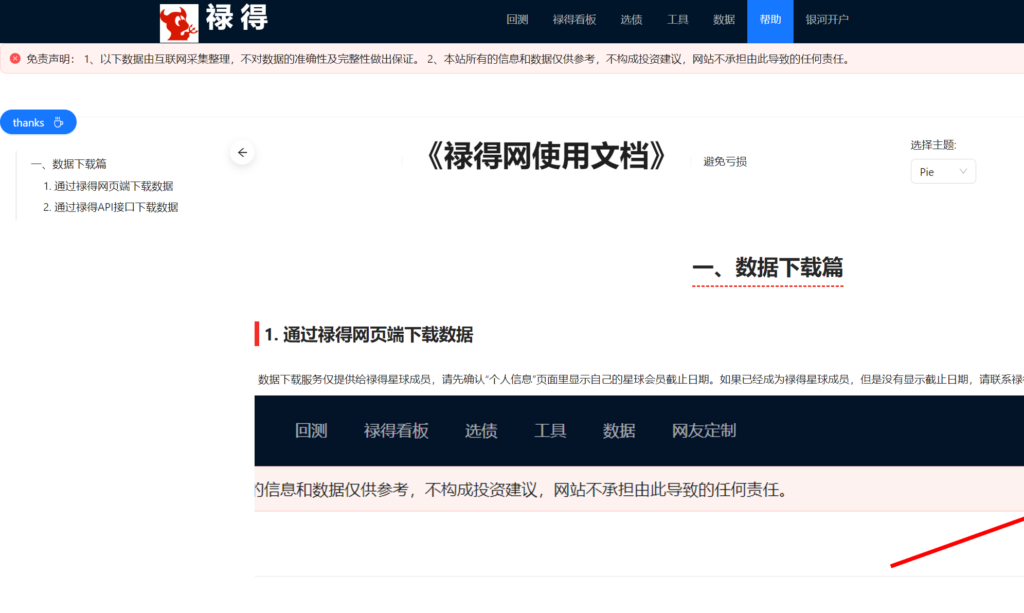Jump to 一、数据下载篇 in the outline
This screenshot has height=613, width=1024.
coord(69,164)
